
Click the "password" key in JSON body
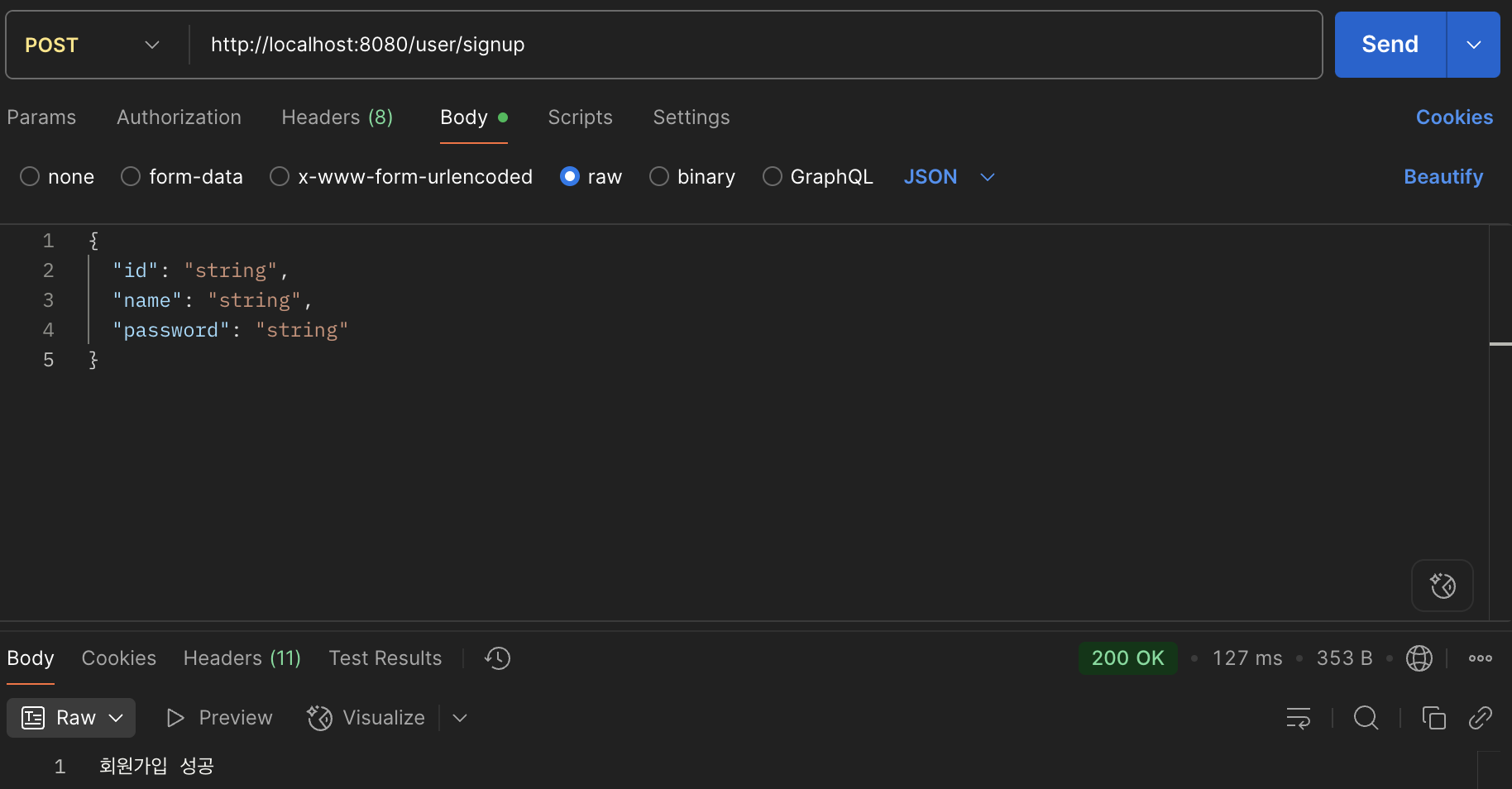point(170,330)
